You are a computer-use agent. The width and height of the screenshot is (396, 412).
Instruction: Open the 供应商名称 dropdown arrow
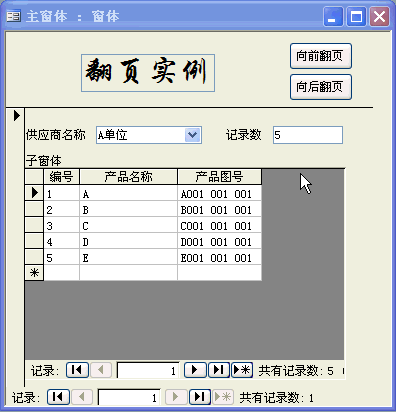click(193, 135)
